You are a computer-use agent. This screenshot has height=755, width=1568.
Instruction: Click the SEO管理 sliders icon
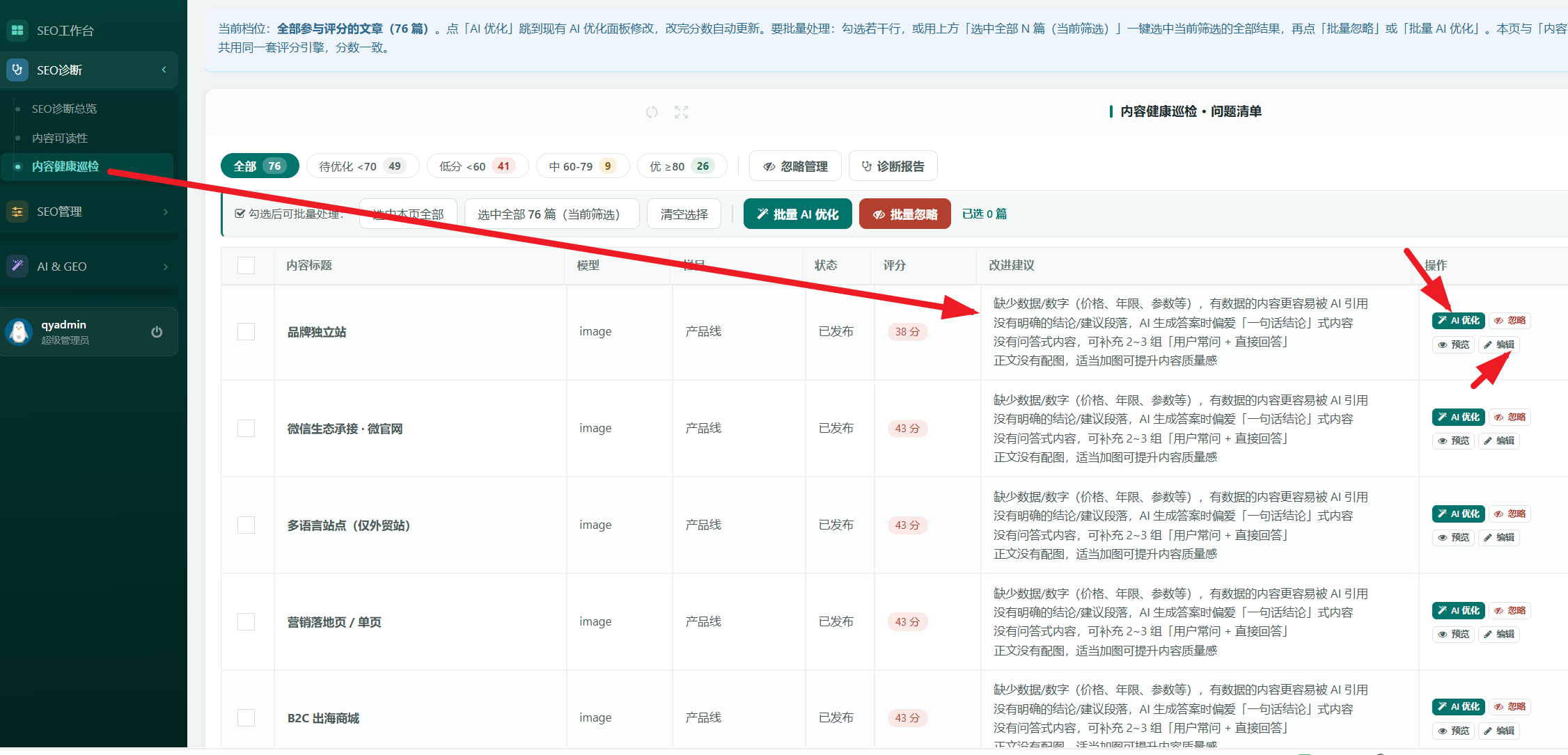coord(17,212)
